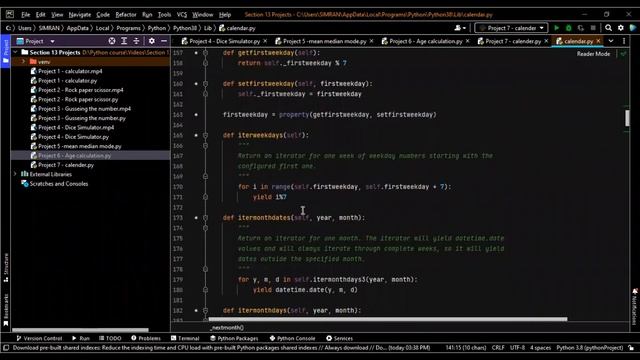640x360 pixels.
Task: Expand all icon in Project panel
Action: [x=124, y=41]
